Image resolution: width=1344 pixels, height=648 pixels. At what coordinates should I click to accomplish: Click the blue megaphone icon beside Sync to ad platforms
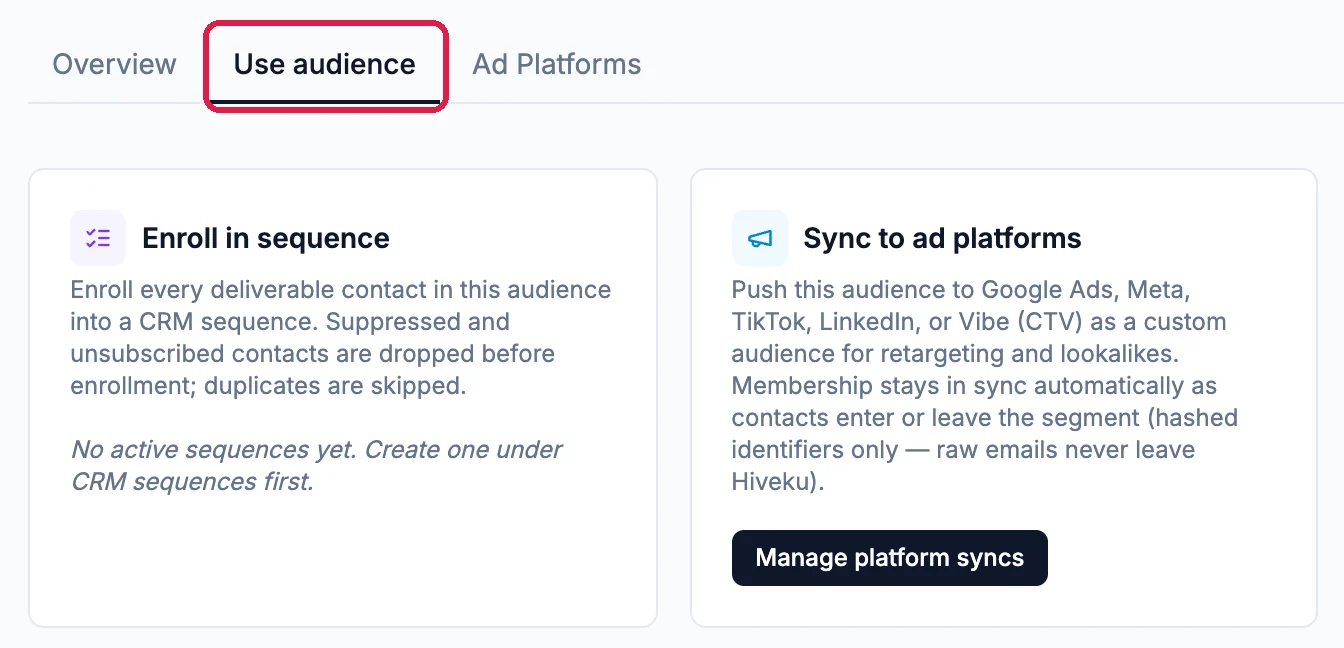point(760,238)
